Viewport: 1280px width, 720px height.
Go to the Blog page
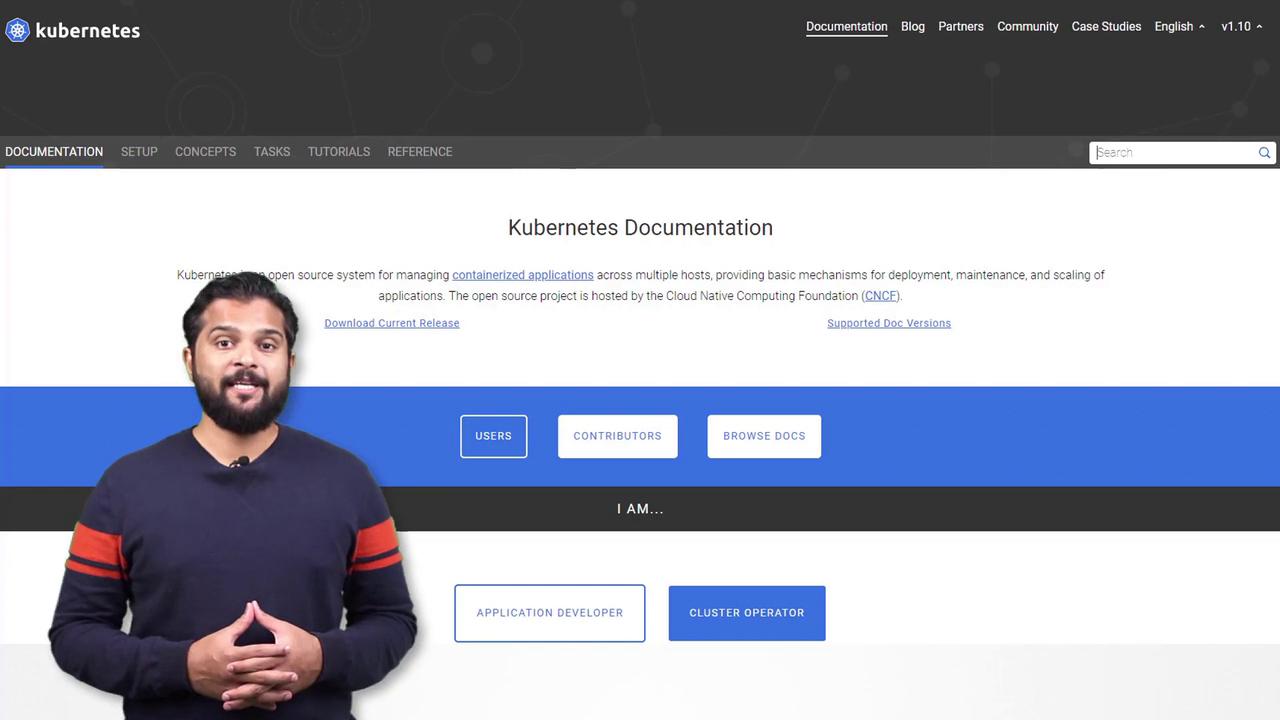click(913, 27)
